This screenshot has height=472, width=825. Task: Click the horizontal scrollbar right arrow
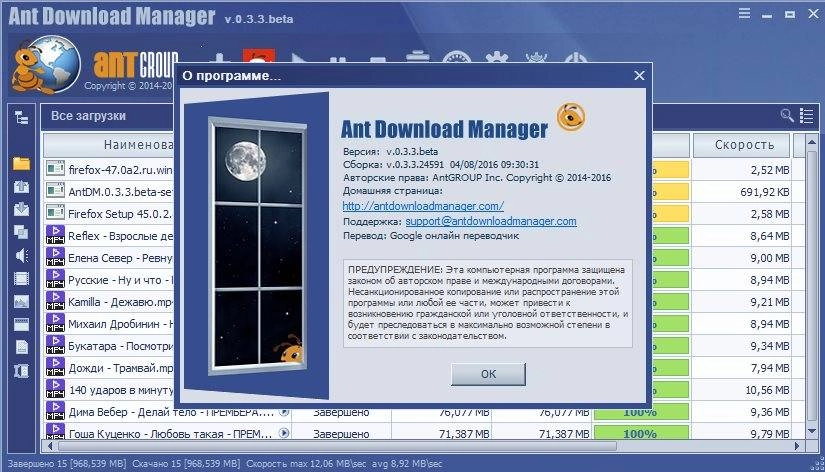(798, 446)
